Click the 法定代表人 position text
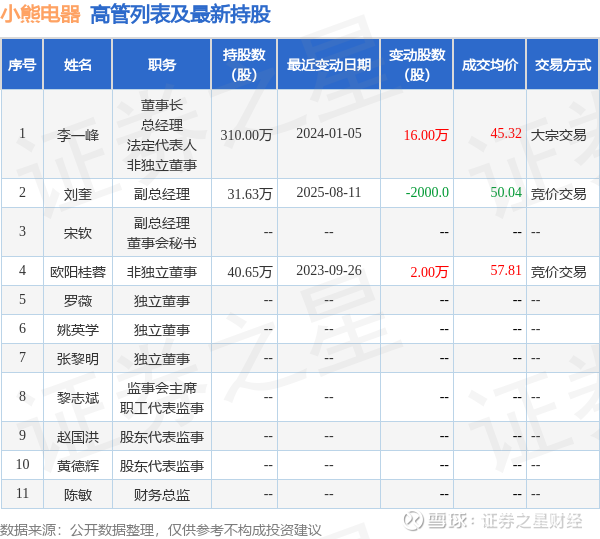 [x=161, y=145]
